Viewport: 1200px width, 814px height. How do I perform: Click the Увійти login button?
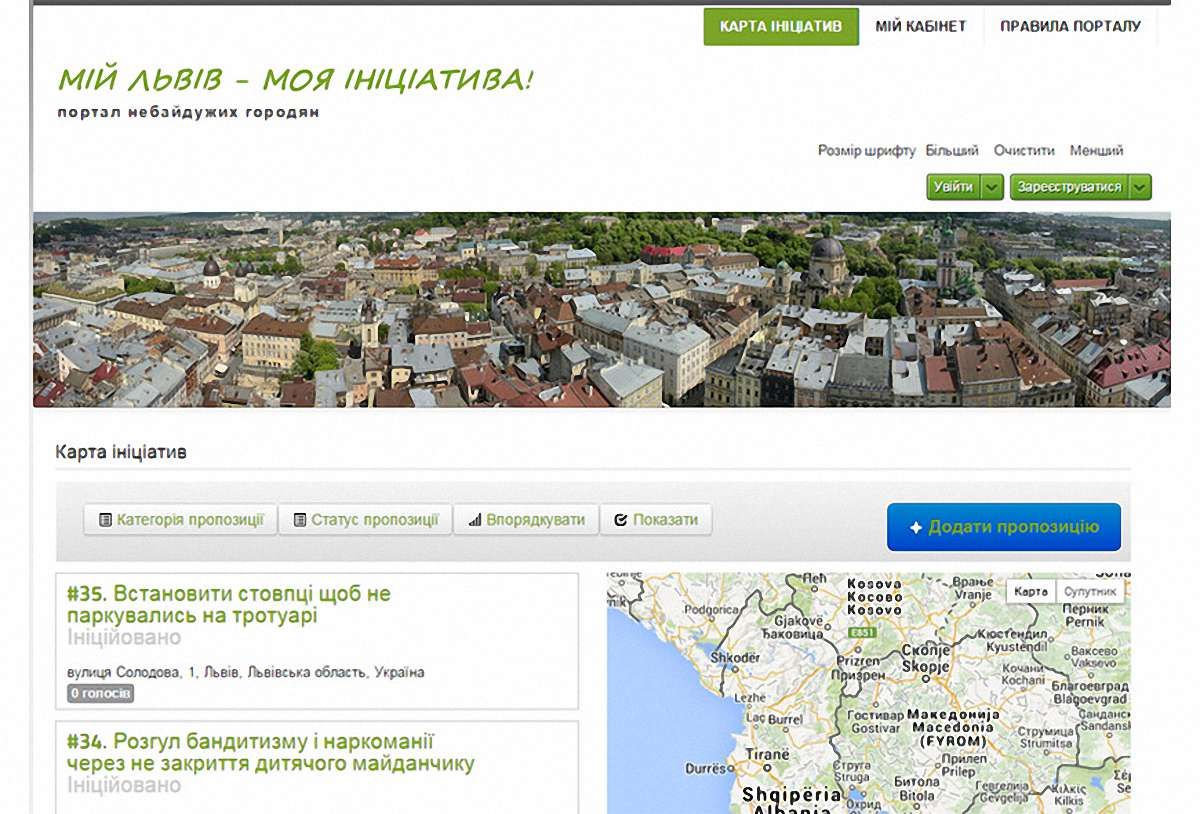(x=954, y=187)
